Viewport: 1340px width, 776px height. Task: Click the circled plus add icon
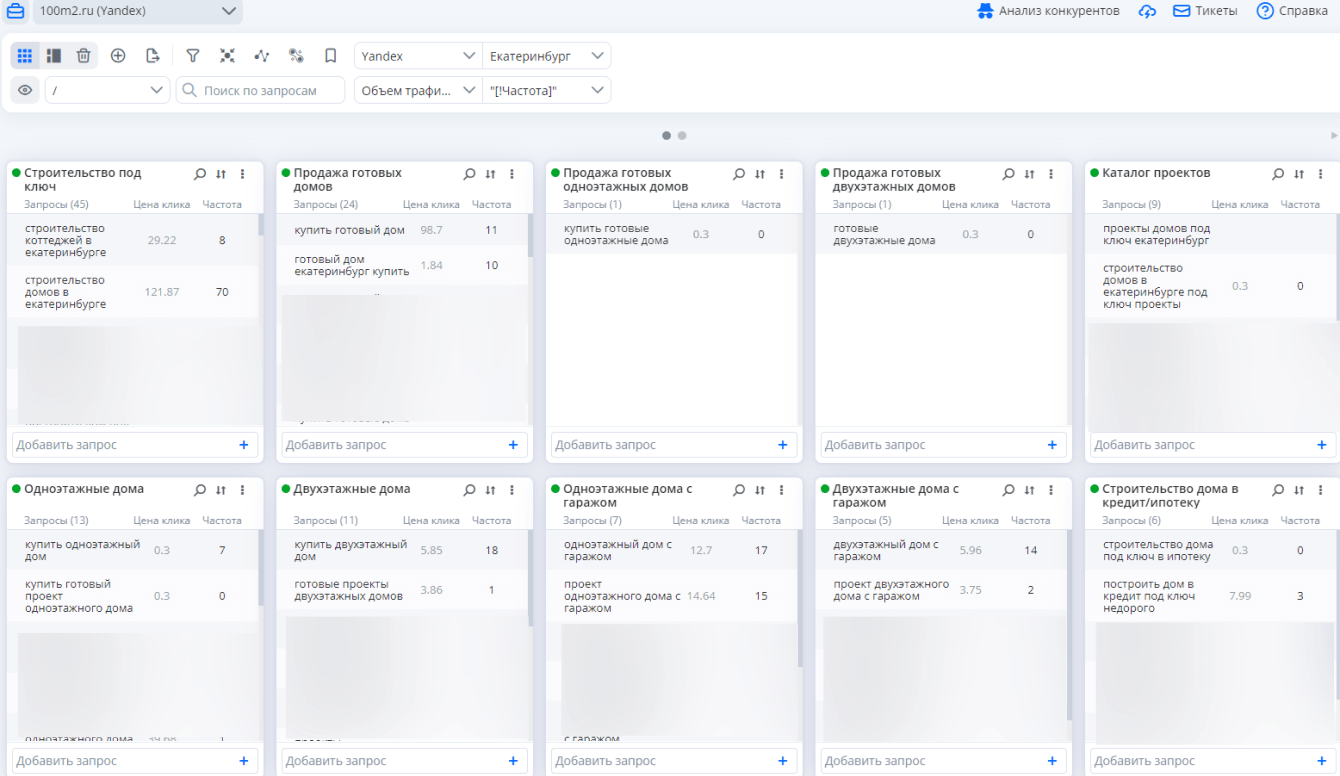pos(118,56)
